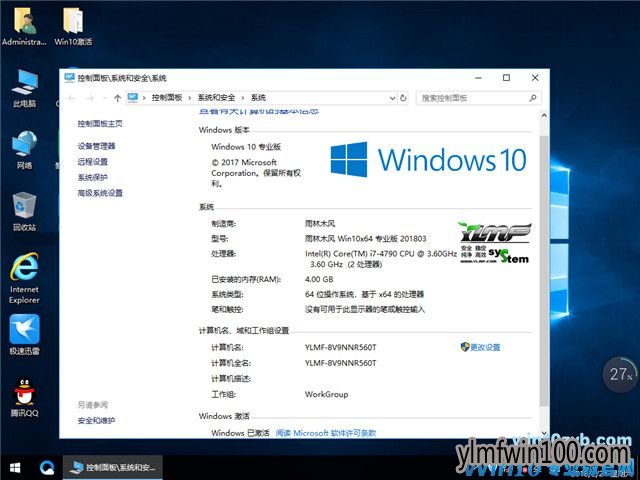Click computer name YLMF-8V9NNR560T beside 计算机名

(340, 347)
